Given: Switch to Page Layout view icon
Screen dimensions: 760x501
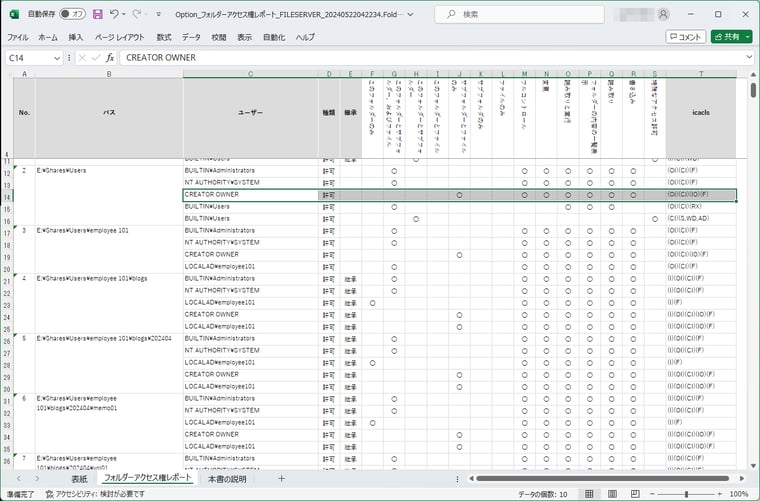Looking at the screenshot, I should [612, 494].
